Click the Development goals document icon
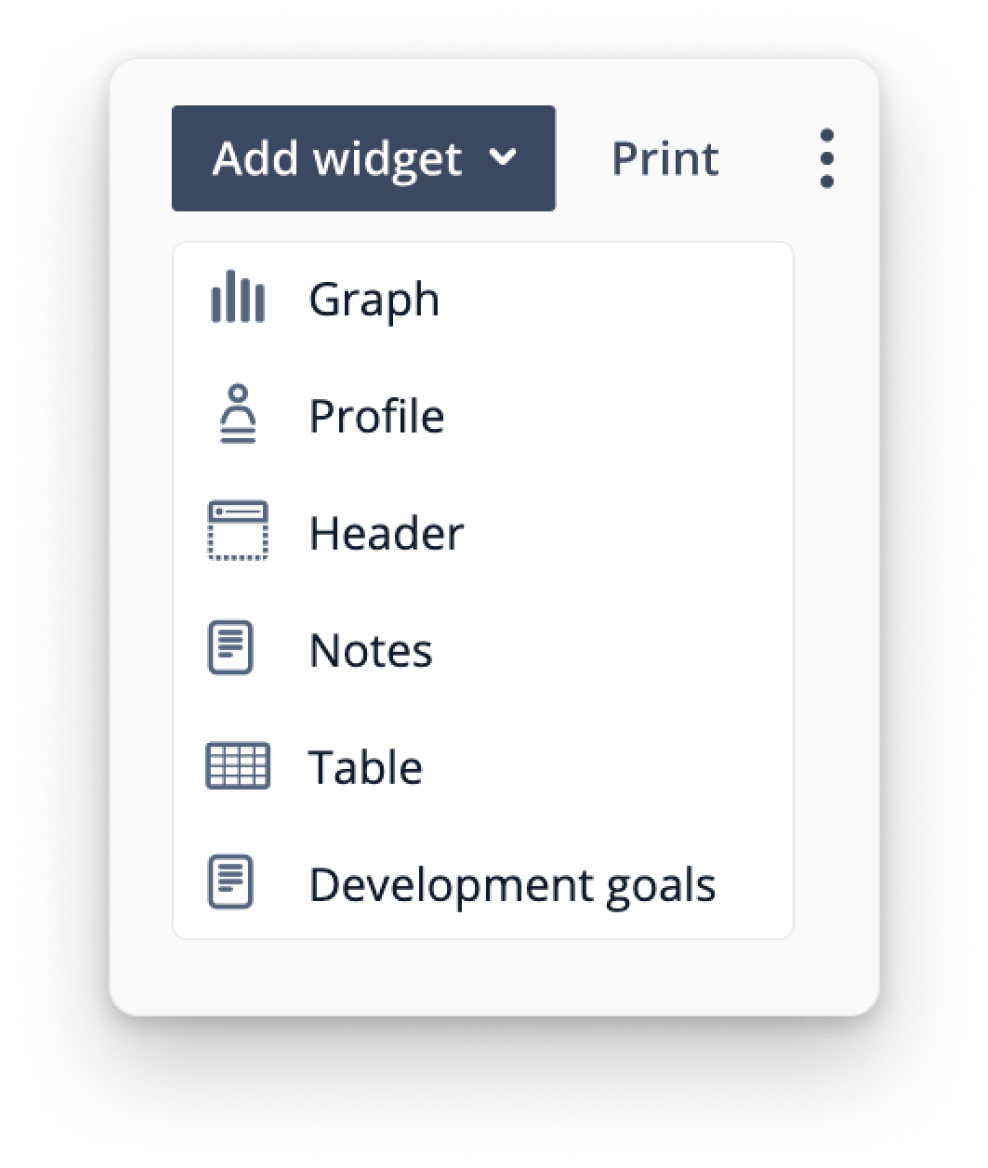Viewport: 988px width, 1168px height. click(x=230, y=883)
